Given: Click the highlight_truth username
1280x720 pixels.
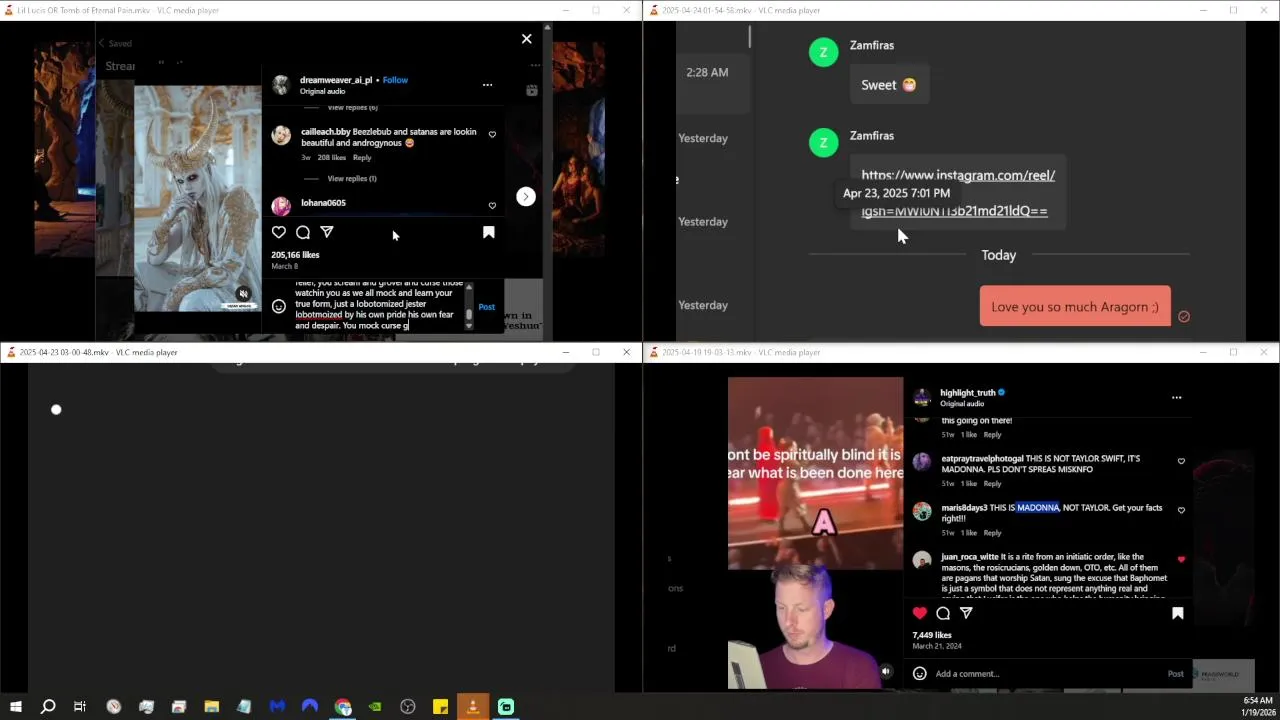Looking at the screenshot, I should (967, 393).
